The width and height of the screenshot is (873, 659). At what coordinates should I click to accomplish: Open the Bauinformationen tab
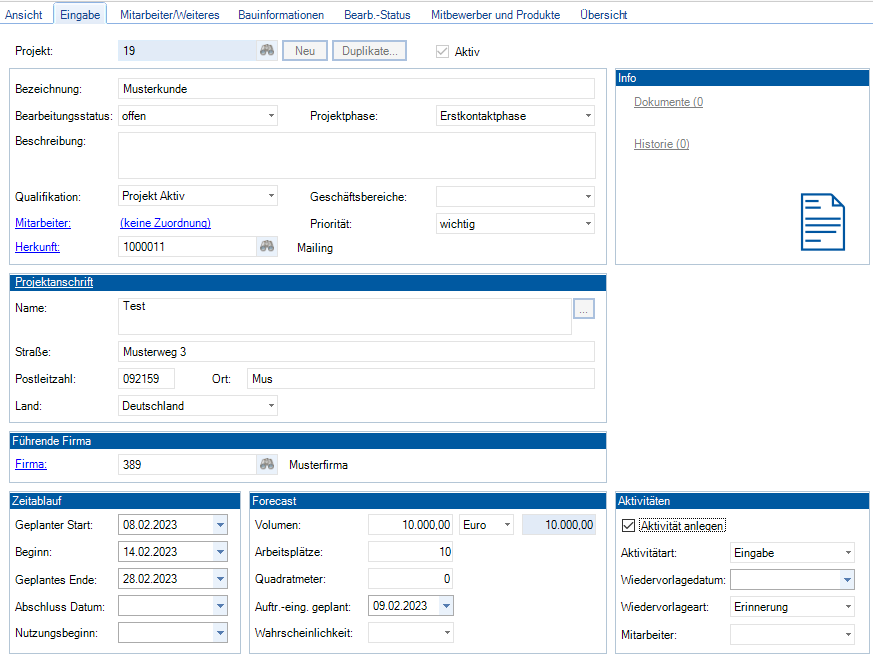coord(281,15)
